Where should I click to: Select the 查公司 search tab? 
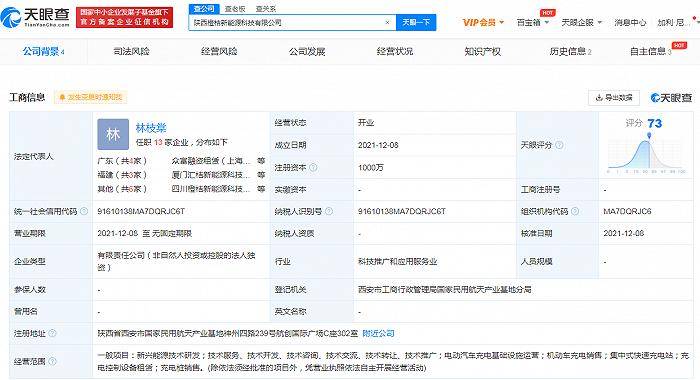pyautogui.click(x=204, y=8)
